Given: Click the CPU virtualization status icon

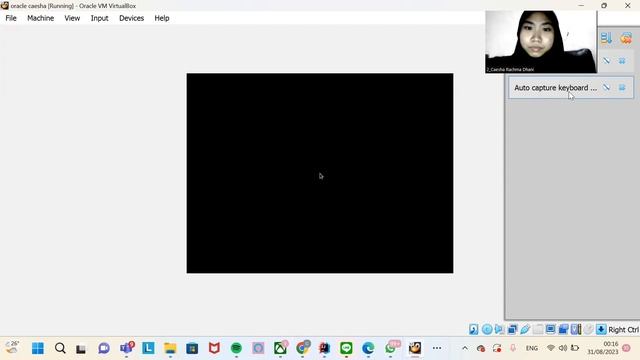Looking at the screenshot, I should point(576,329).
